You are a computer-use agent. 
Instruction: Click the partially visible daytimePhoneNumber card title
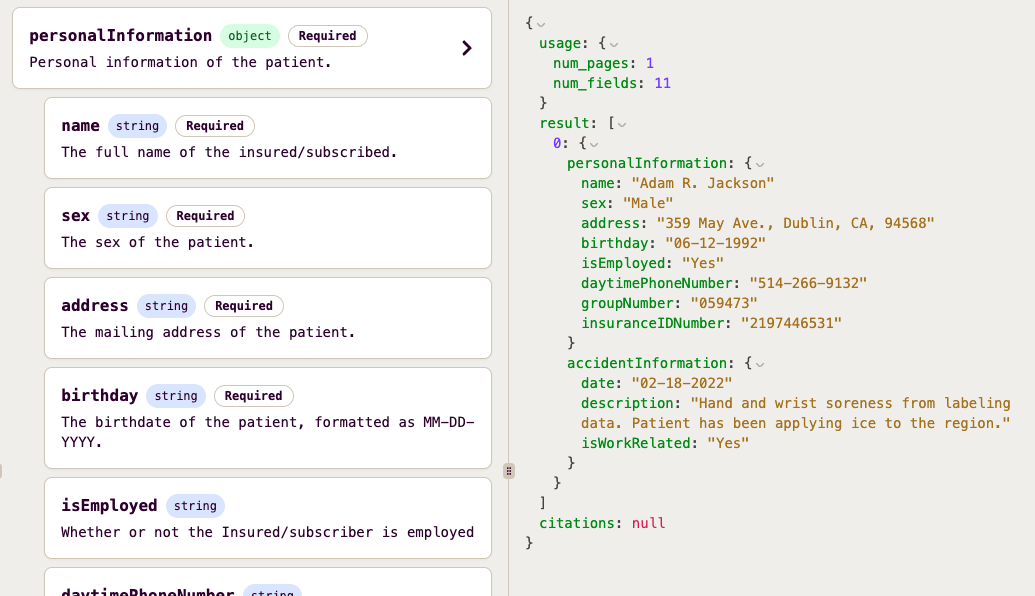[x=148, y=591]
